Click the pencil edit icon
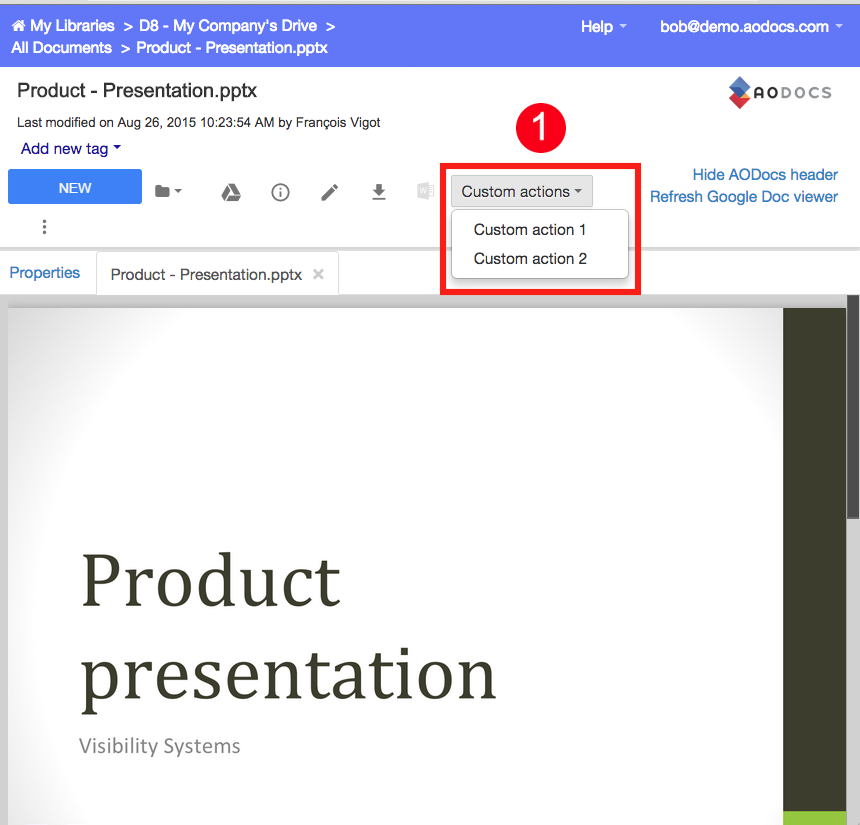The image size is (860, 825). [330, 193]
